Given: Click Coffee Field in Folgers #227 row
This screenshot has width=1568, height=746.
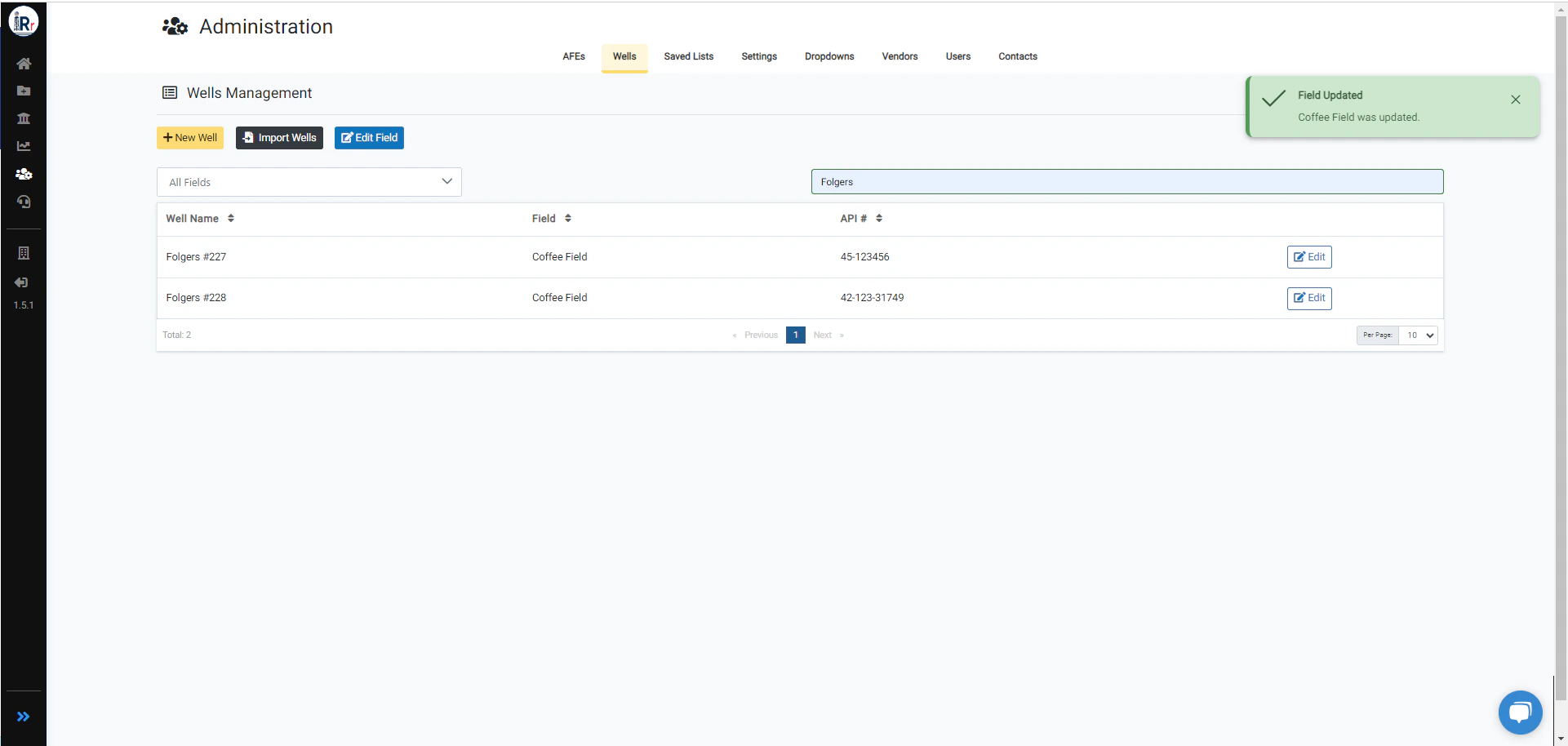Looking at the screenshot, I should [560, 257].
